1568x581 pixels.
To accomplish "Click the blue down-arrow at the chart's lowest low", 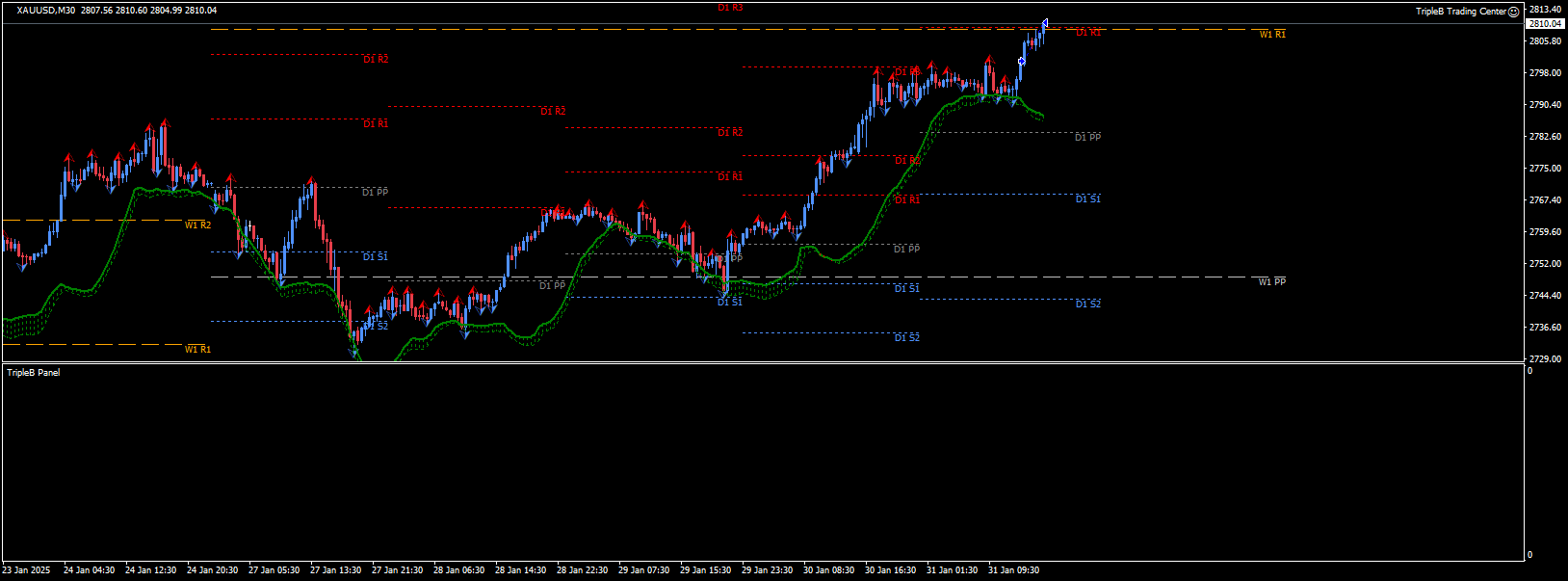I will (354, 354).
